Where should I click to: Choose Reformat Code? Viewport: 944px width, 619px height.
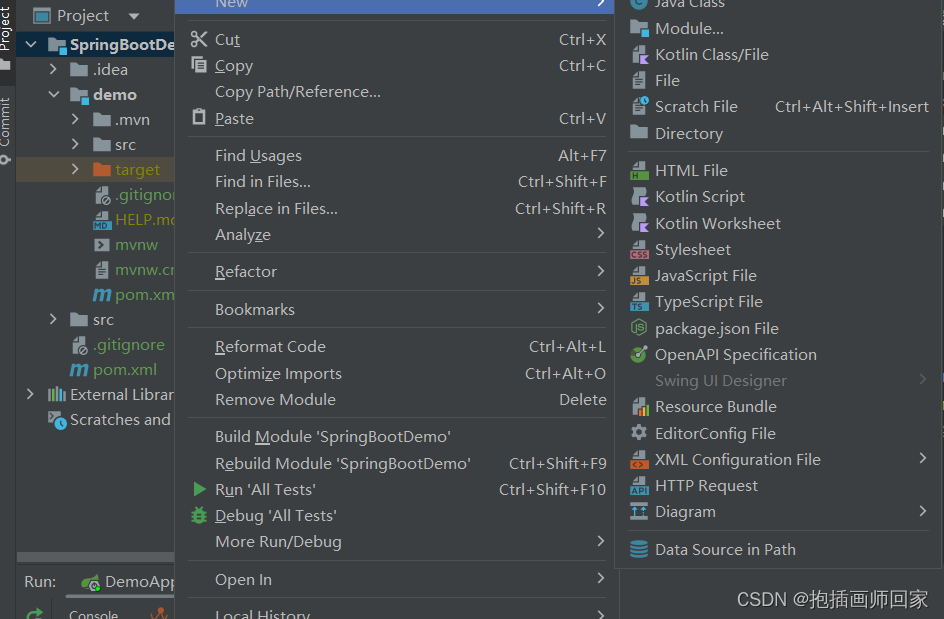[397, 347]
